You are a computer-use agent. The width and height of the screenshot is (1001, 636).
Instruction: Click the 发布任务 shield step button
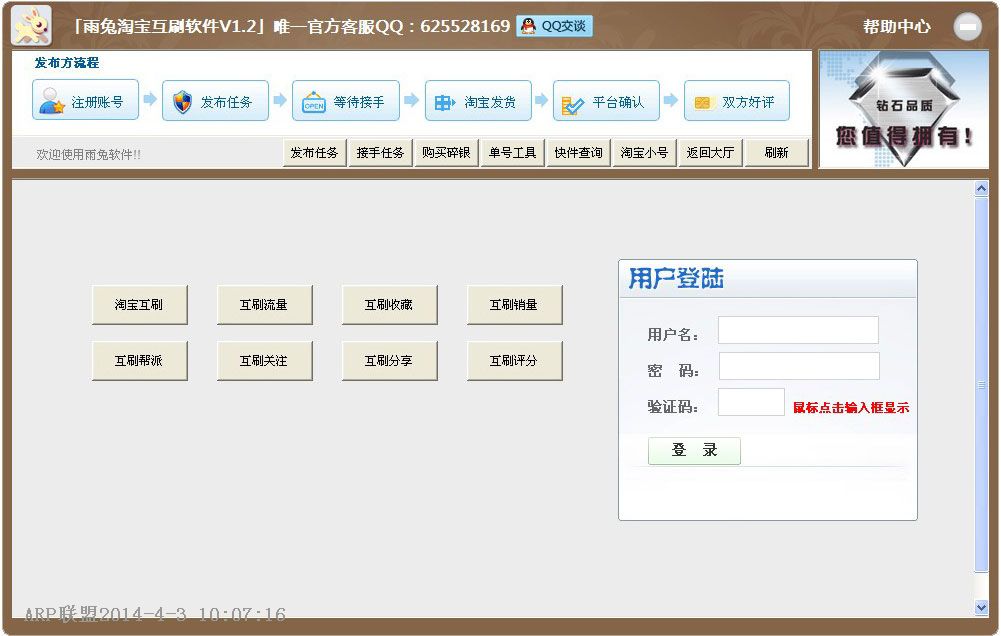point(215,101)
